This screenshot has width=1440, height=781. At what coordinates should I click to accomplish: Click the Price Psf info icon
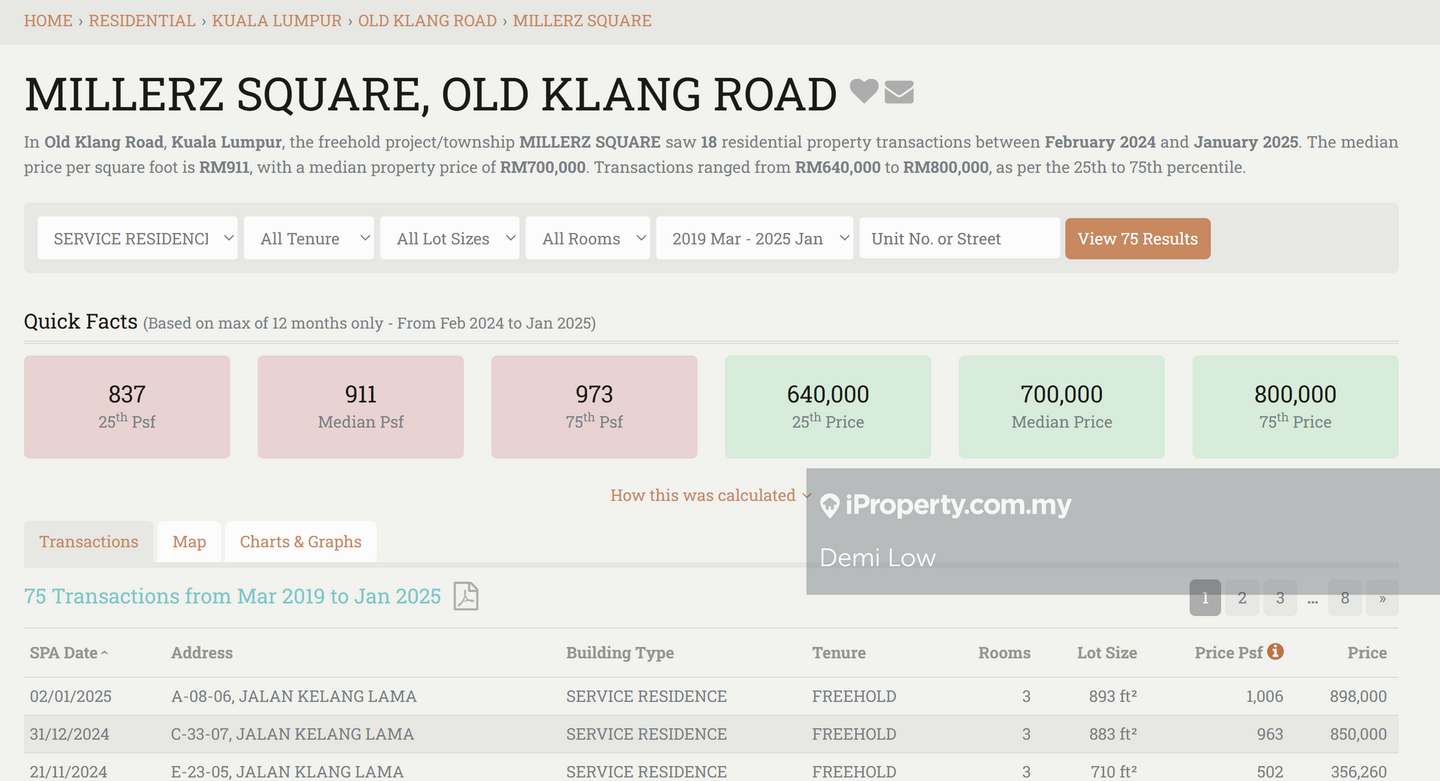click(x=1275, y=651)
